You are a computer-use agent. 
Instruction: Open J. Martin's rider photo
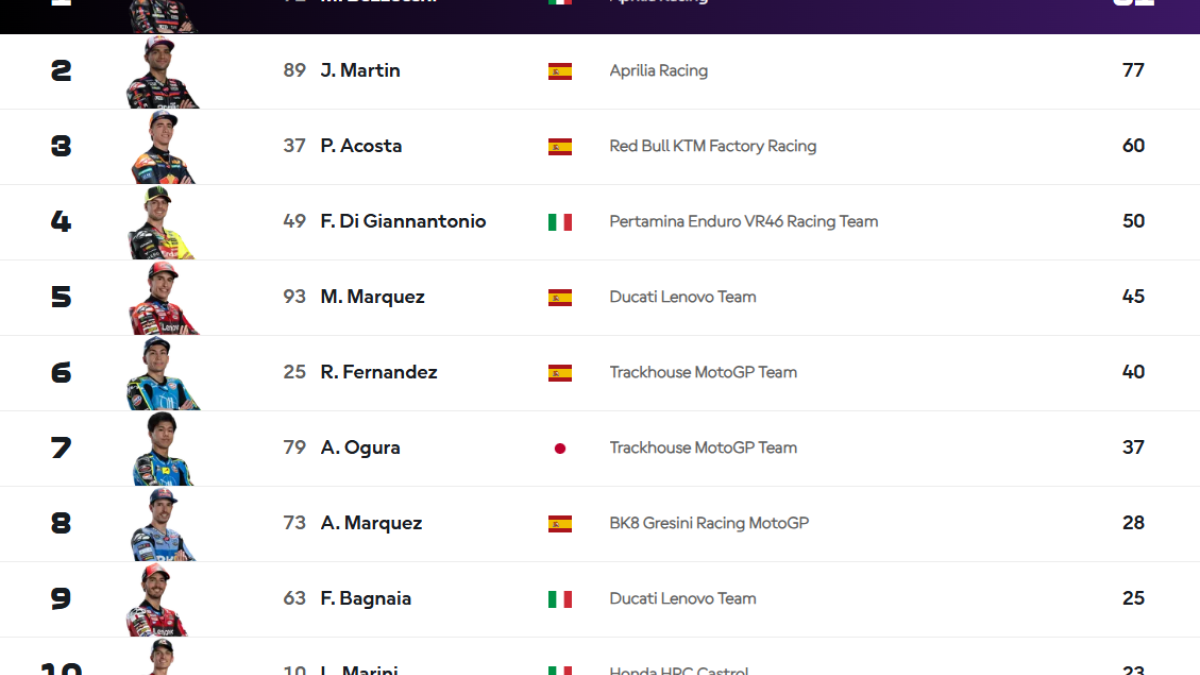[162, 72]
